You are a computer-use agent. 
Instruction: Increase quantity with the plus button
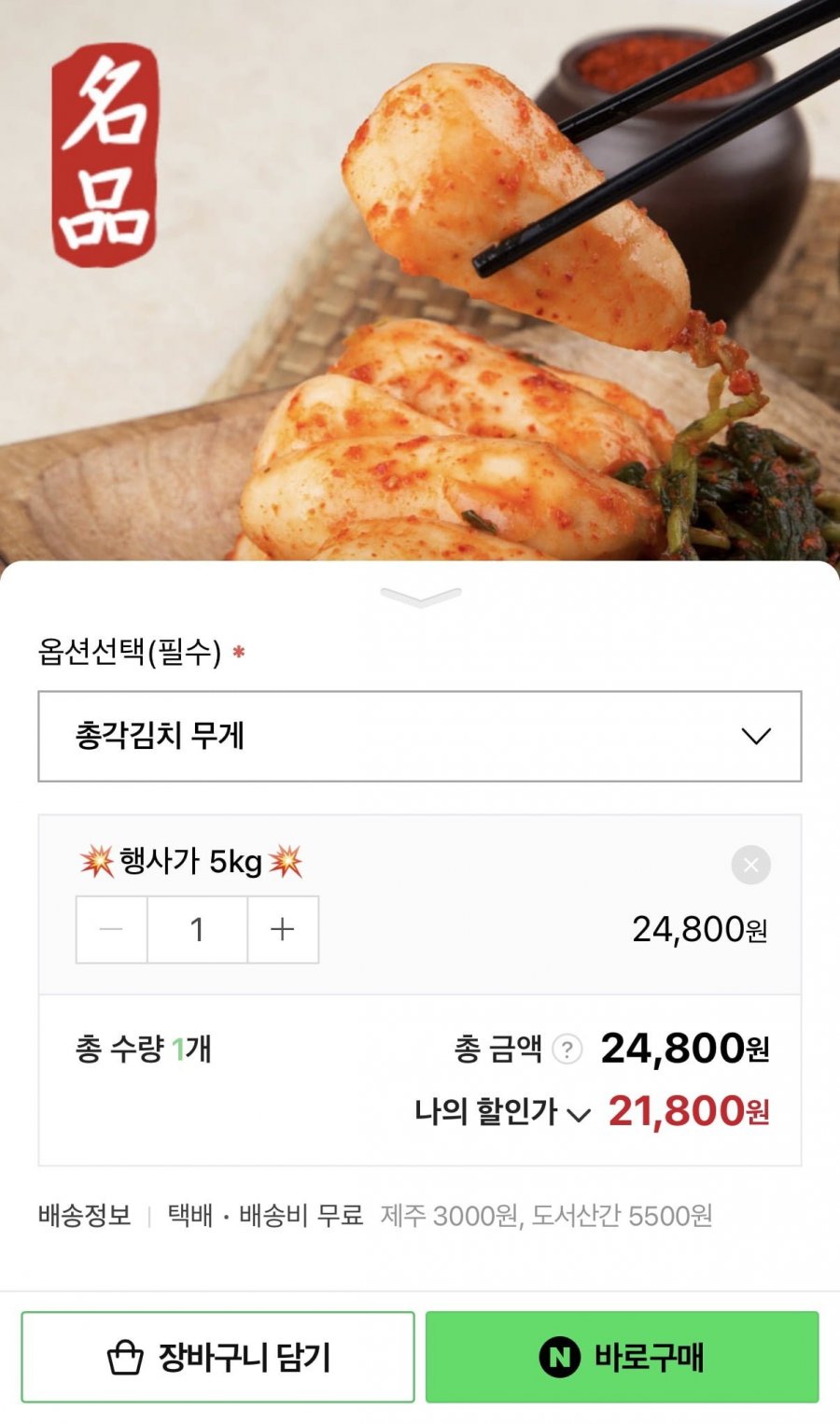283,929
